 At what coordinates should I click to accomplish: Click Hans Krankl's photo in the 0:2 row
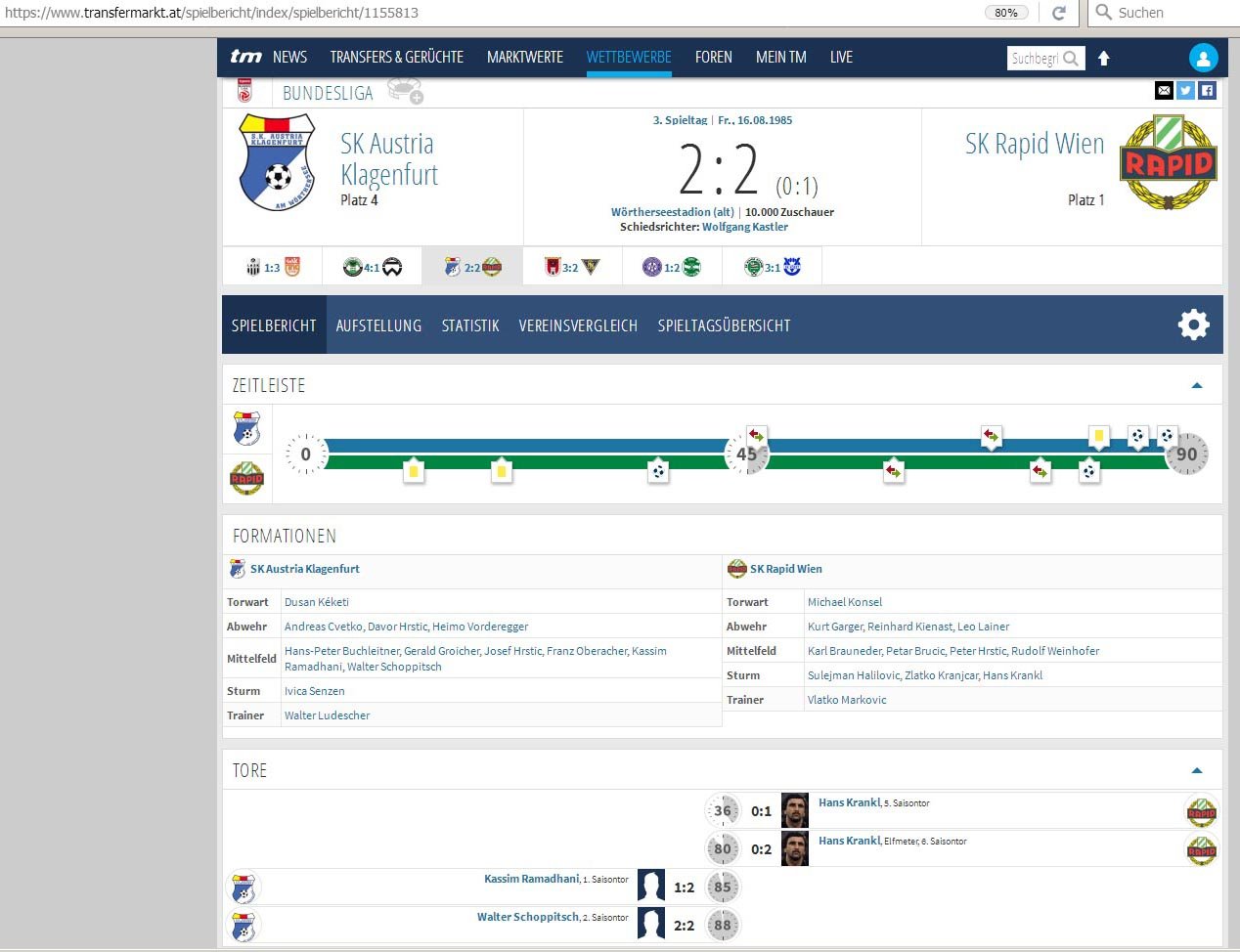pos(795,848)
